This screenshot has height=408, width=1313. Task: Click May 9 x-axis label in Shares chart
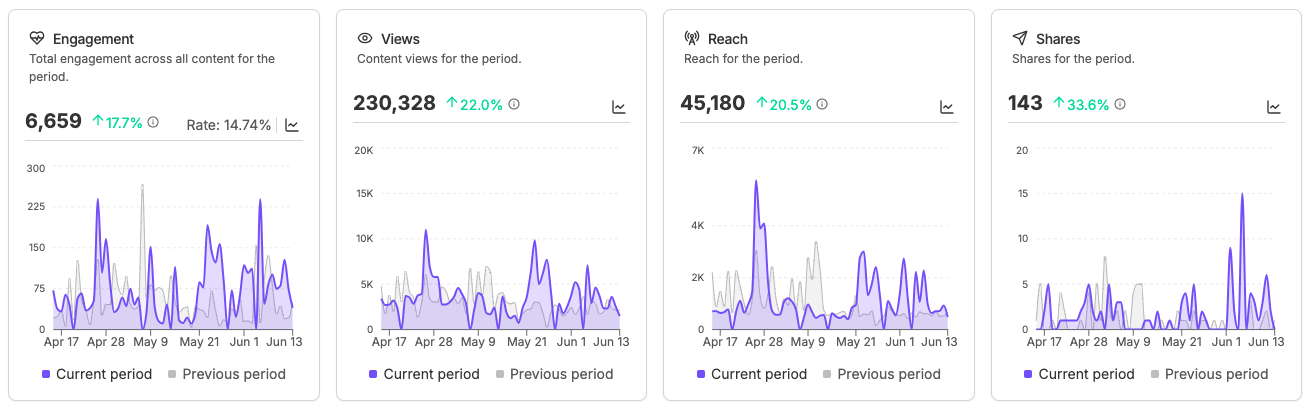pos(1133,341)
